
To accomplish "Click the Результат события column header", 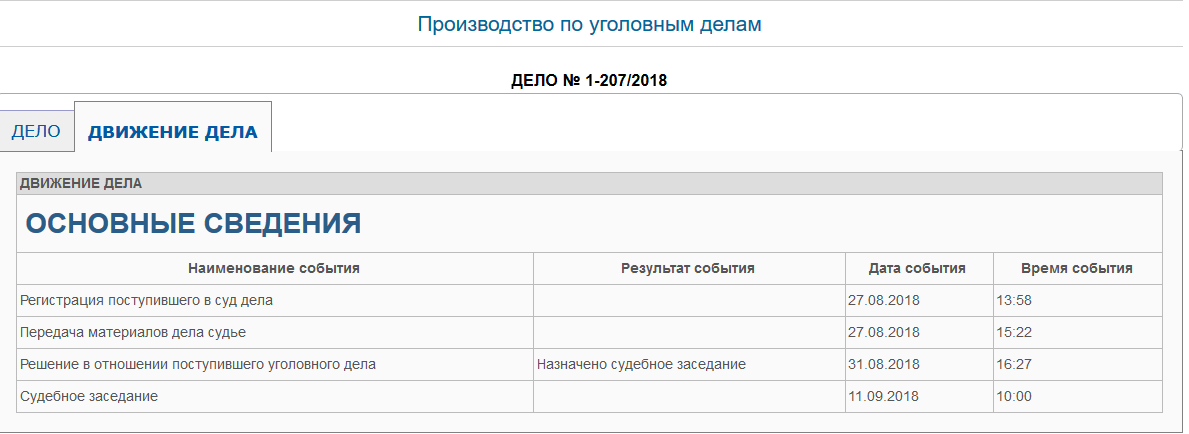I will point(688,268).
